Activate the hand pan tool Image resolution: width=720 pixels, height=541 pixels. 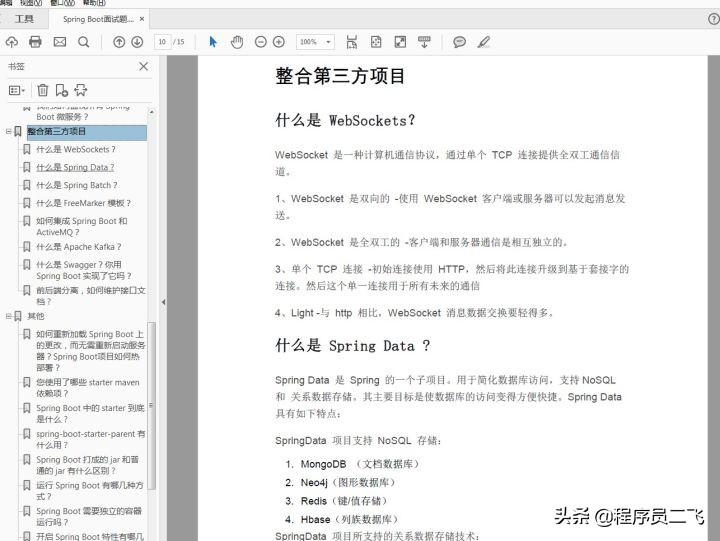[x=237, y=42]
